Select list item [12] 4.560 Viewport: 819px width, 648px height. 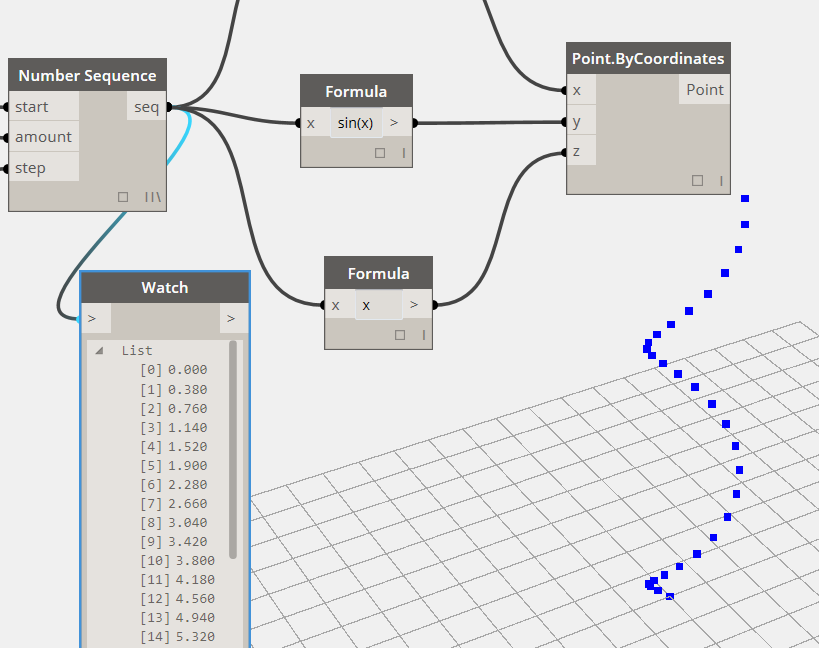[178, 598]
